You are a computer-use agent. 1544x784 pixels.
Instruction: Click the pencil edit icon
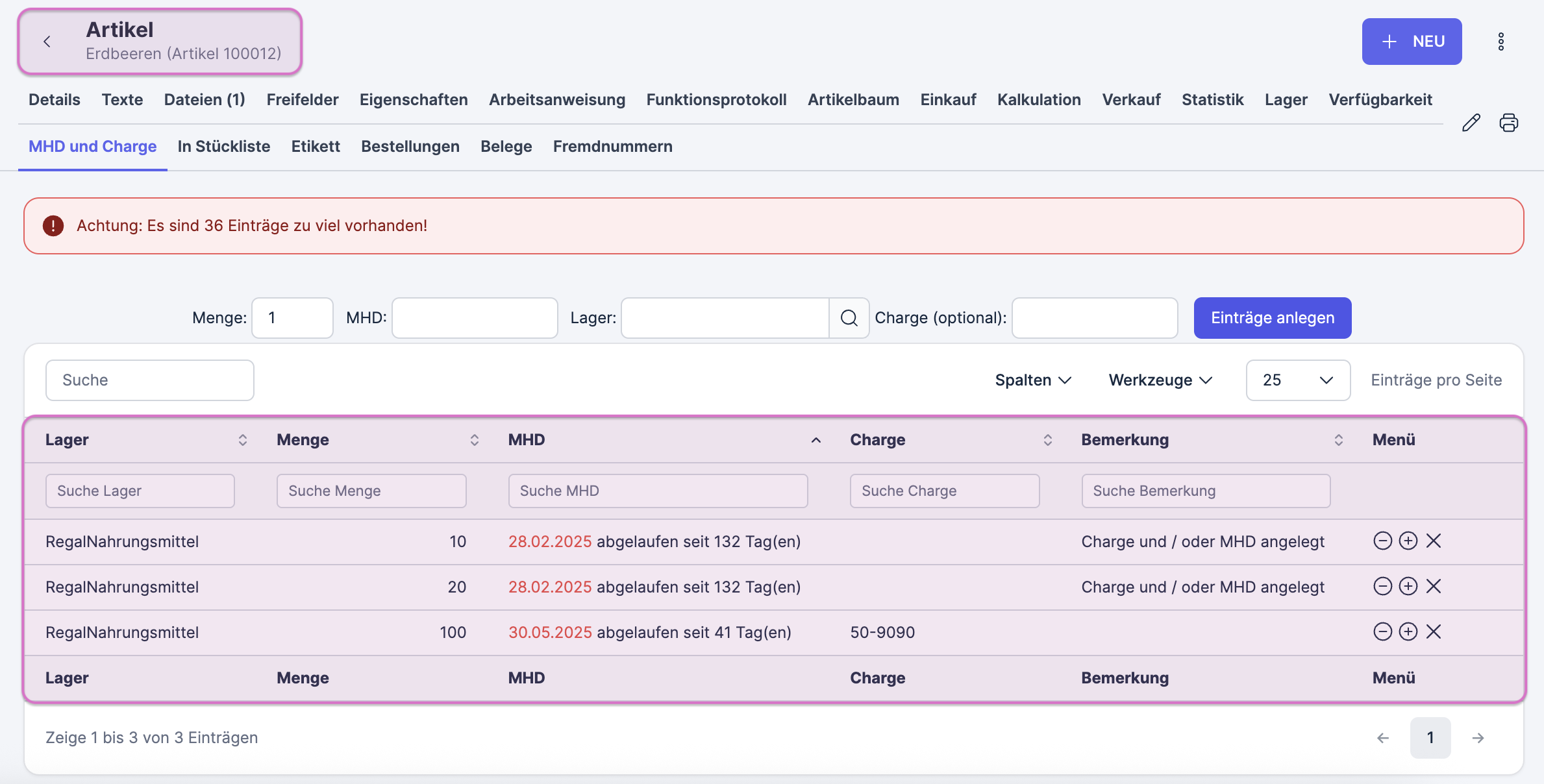(x=1471, y=123)
